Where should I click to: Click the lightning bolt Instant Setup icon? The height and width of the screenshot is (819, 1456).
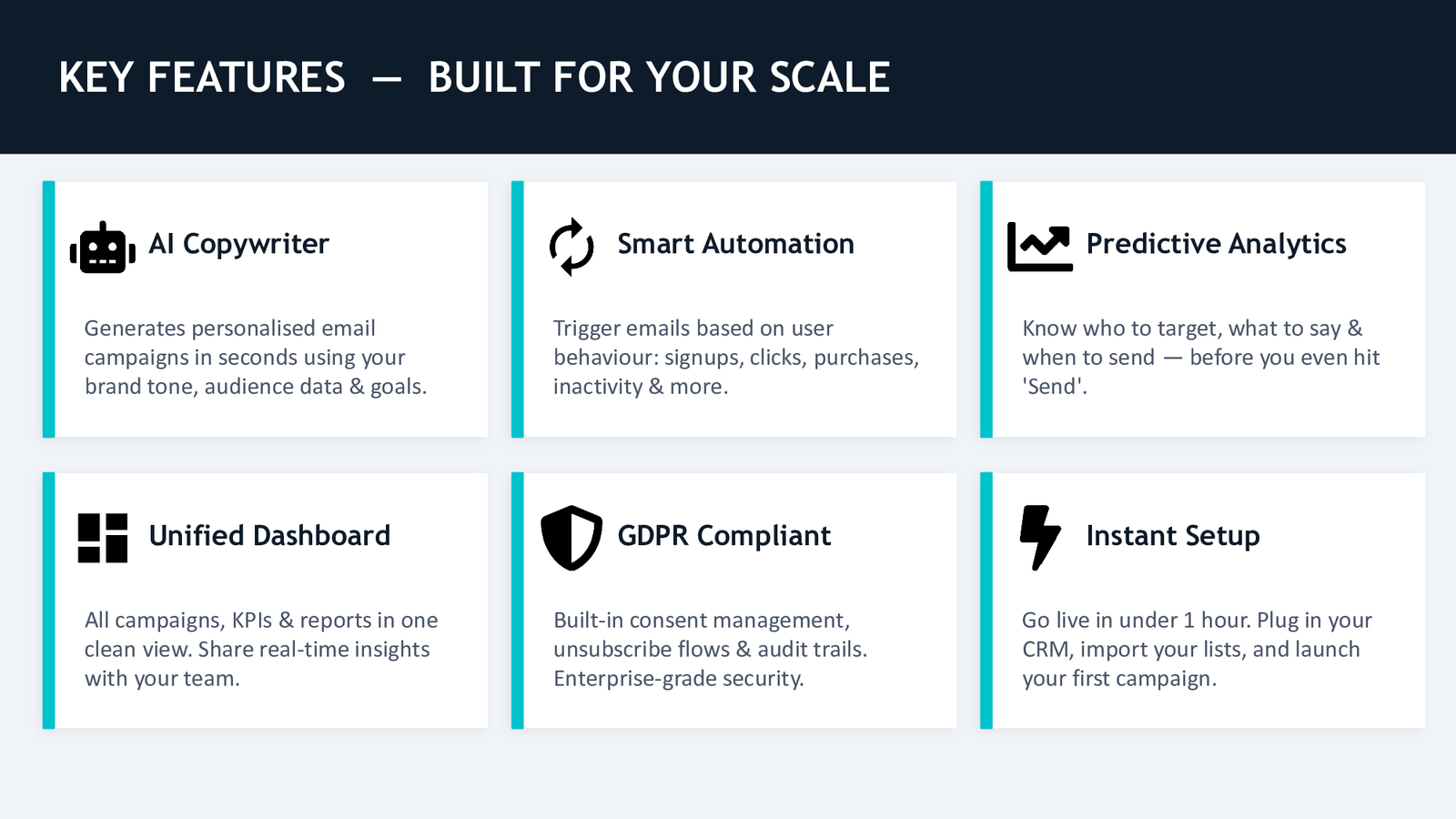1040,538
